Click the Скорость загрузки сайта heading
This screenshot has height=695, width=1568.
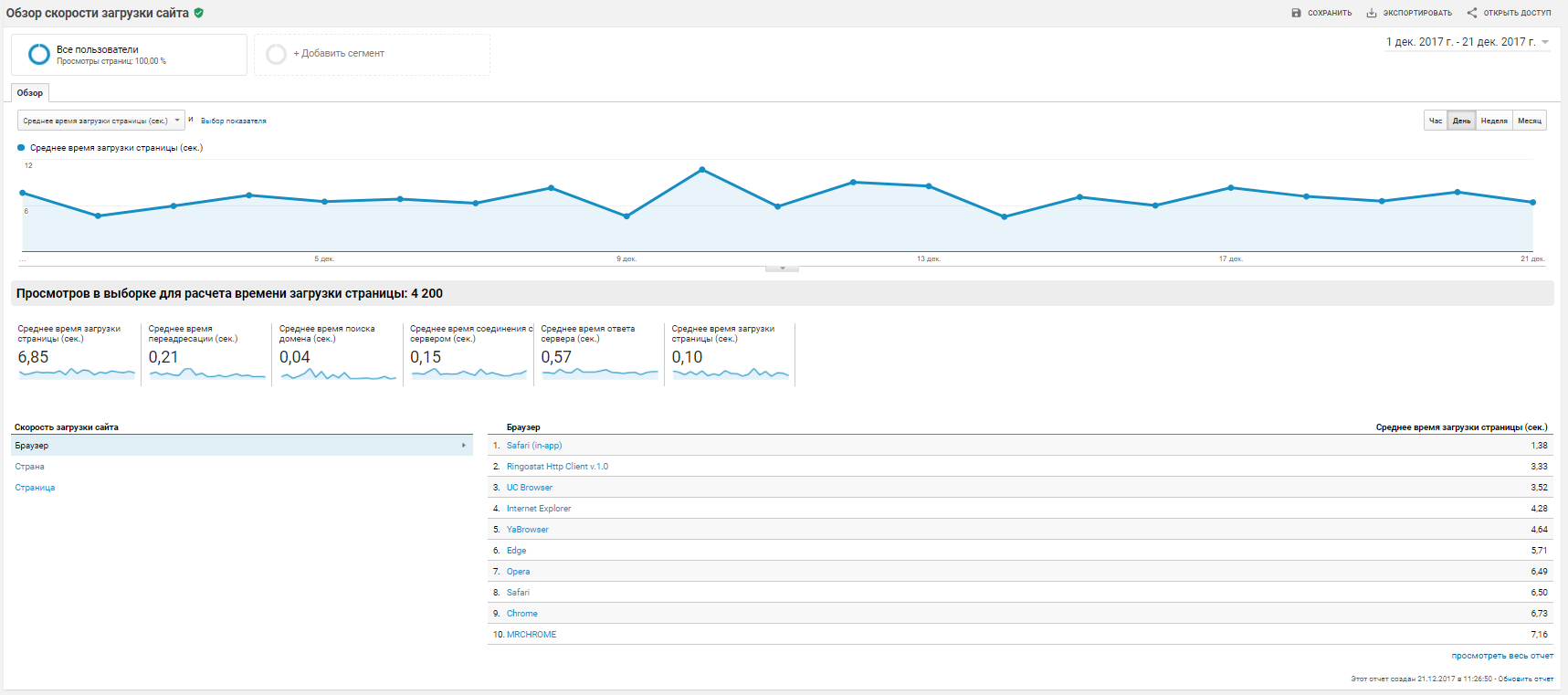tap(67, 427)
